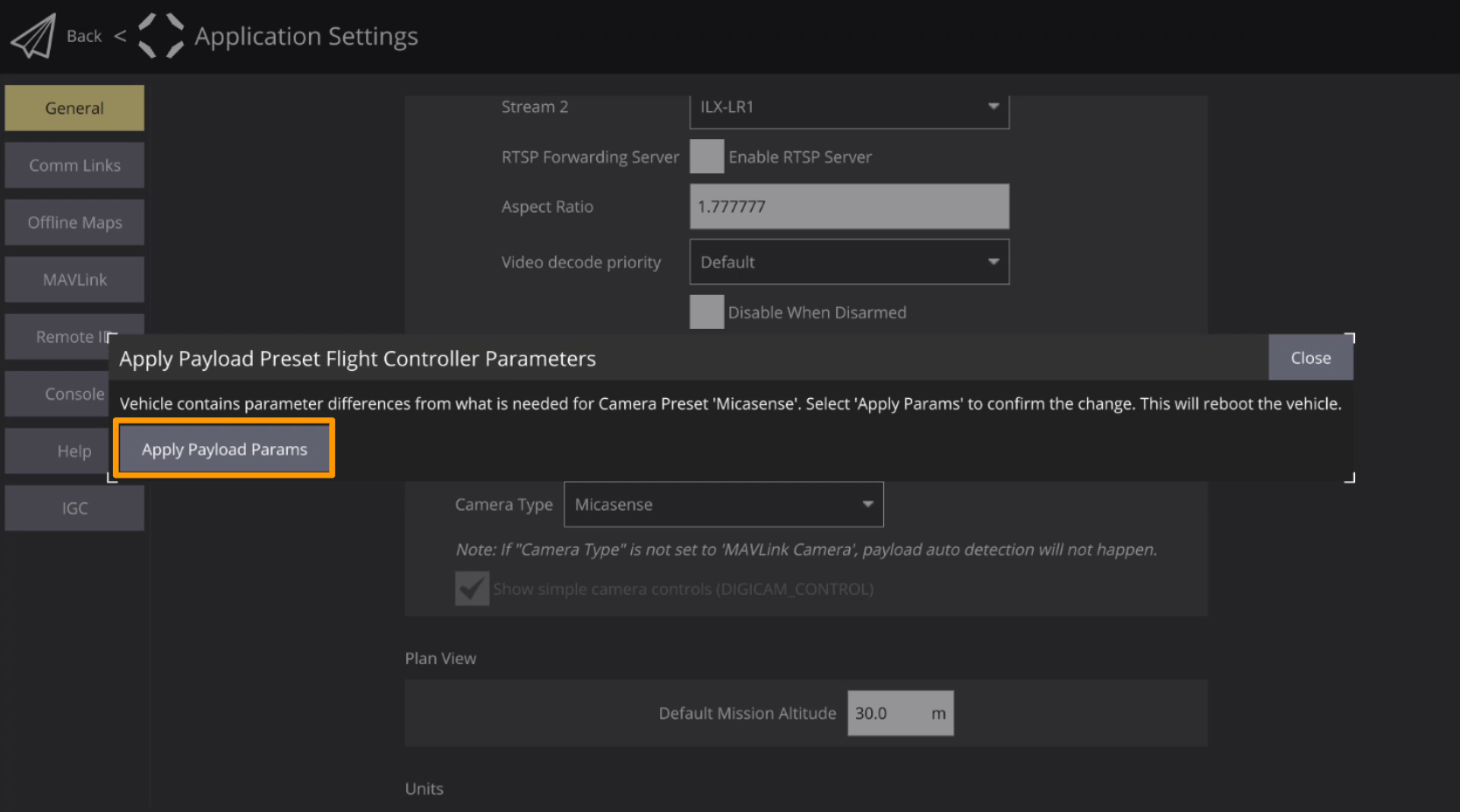Switch to Comm Links settings
Image resolution: width=1460 pixels, height=812 pixels.
pyautogui.click(x=74, y=165)
